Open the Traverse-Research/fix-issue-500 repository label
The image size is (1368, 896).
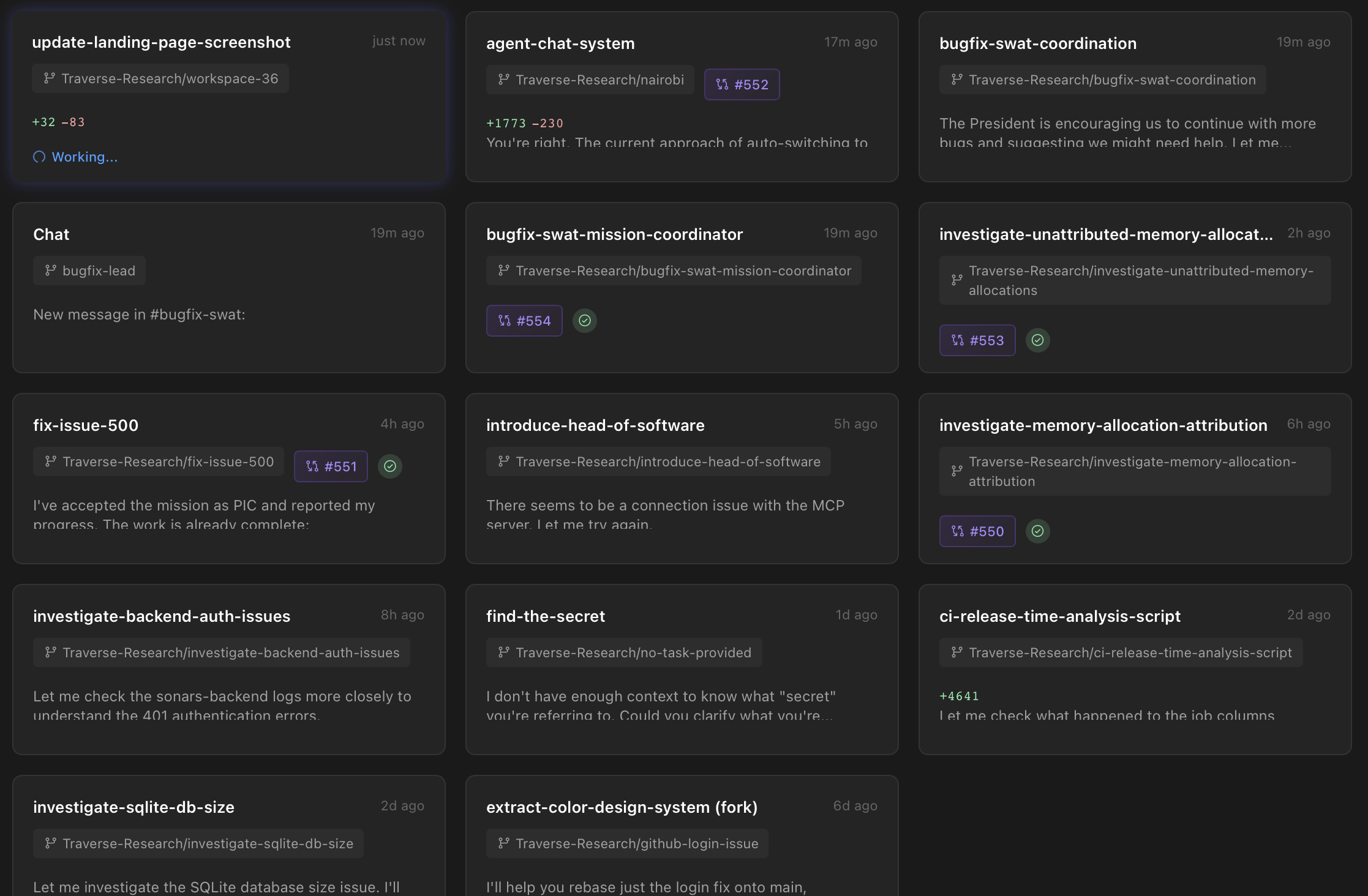pyautogui.click(x=158, y=461)
